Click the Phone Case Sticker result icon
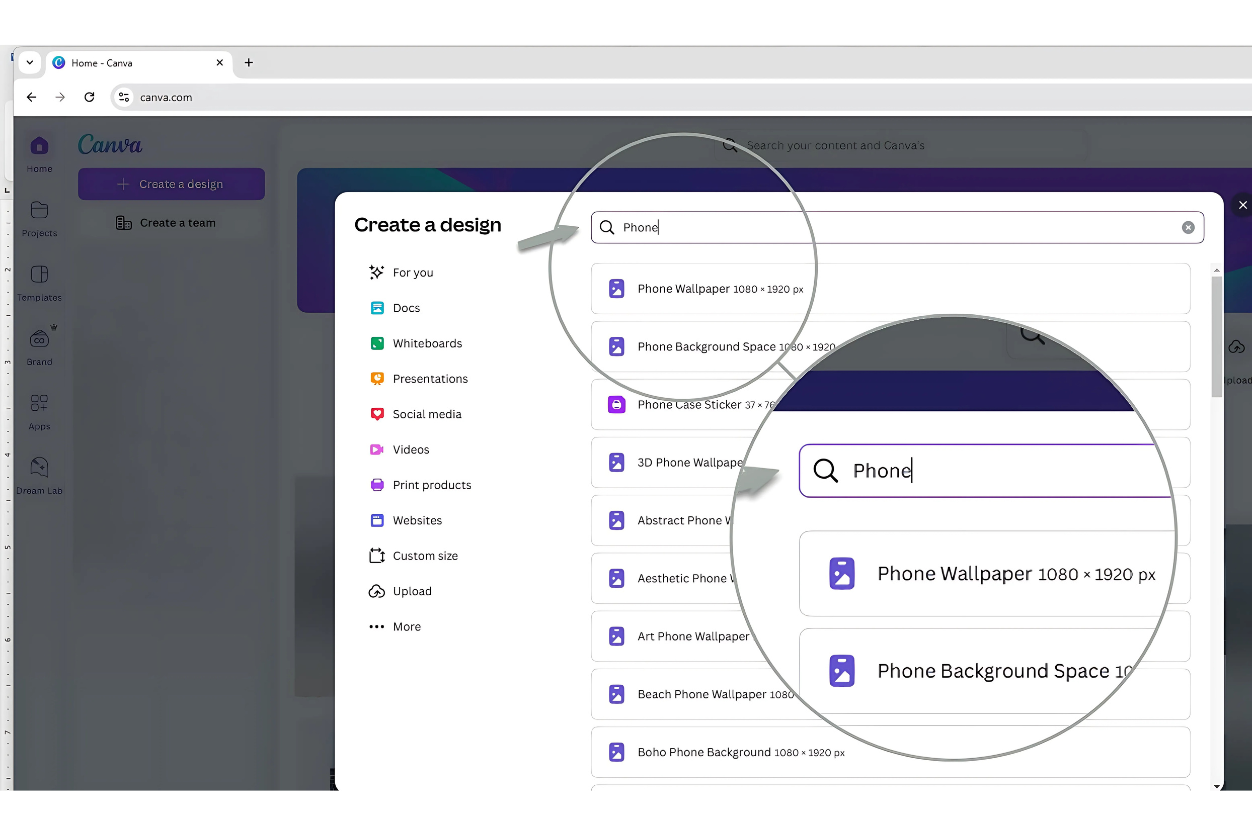The height and width of the screenshot is (836, 1252). [617, 405]
